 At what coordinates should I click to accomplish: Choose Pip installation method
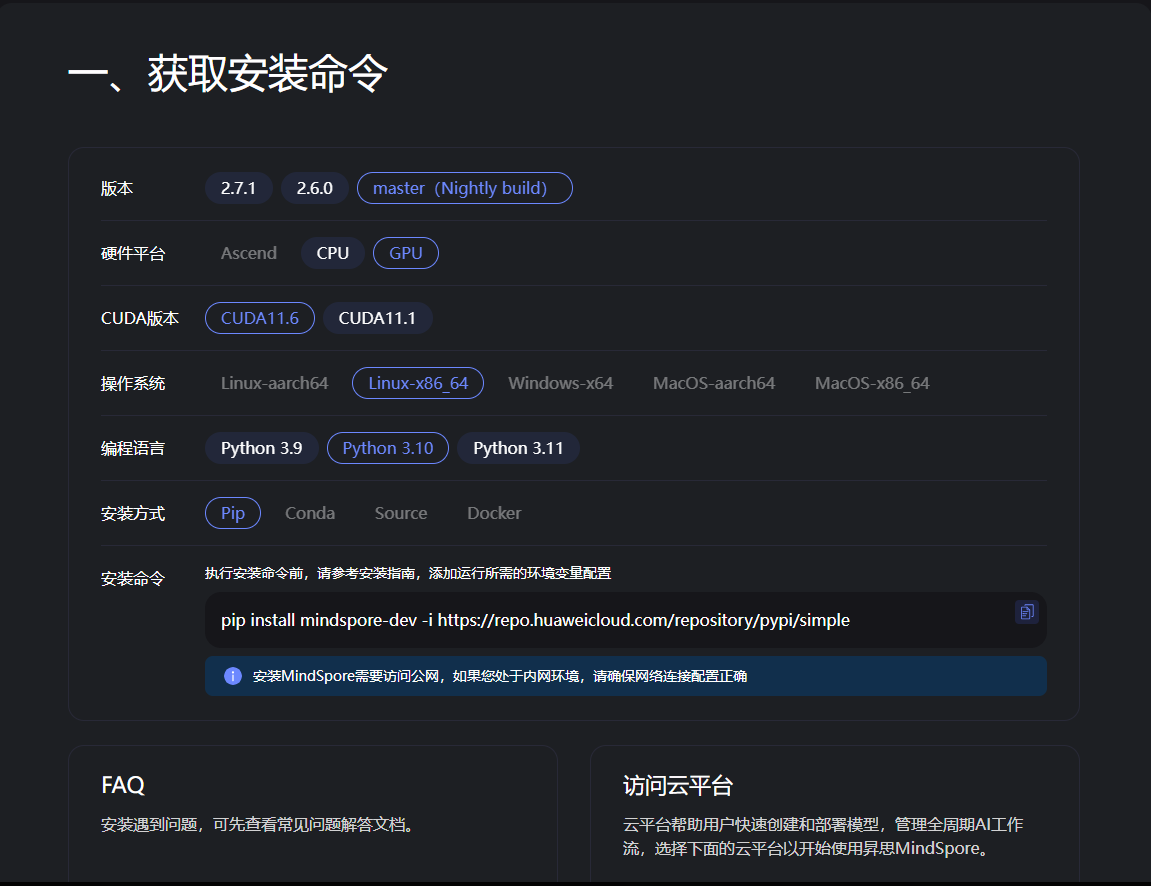click(233, 513)
